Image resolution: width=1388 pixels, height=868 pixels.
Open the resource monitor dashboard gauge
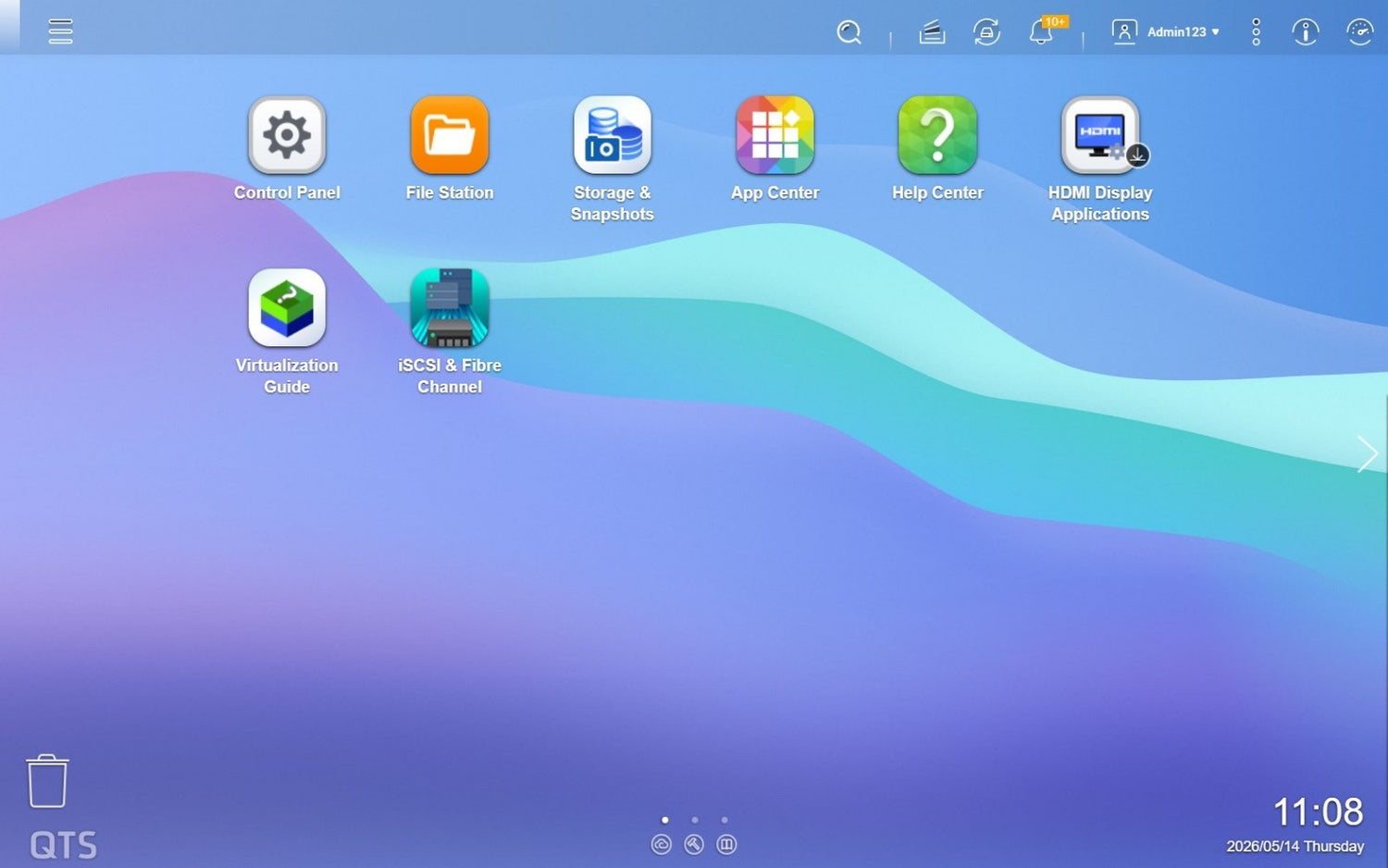pos(1359,32)
